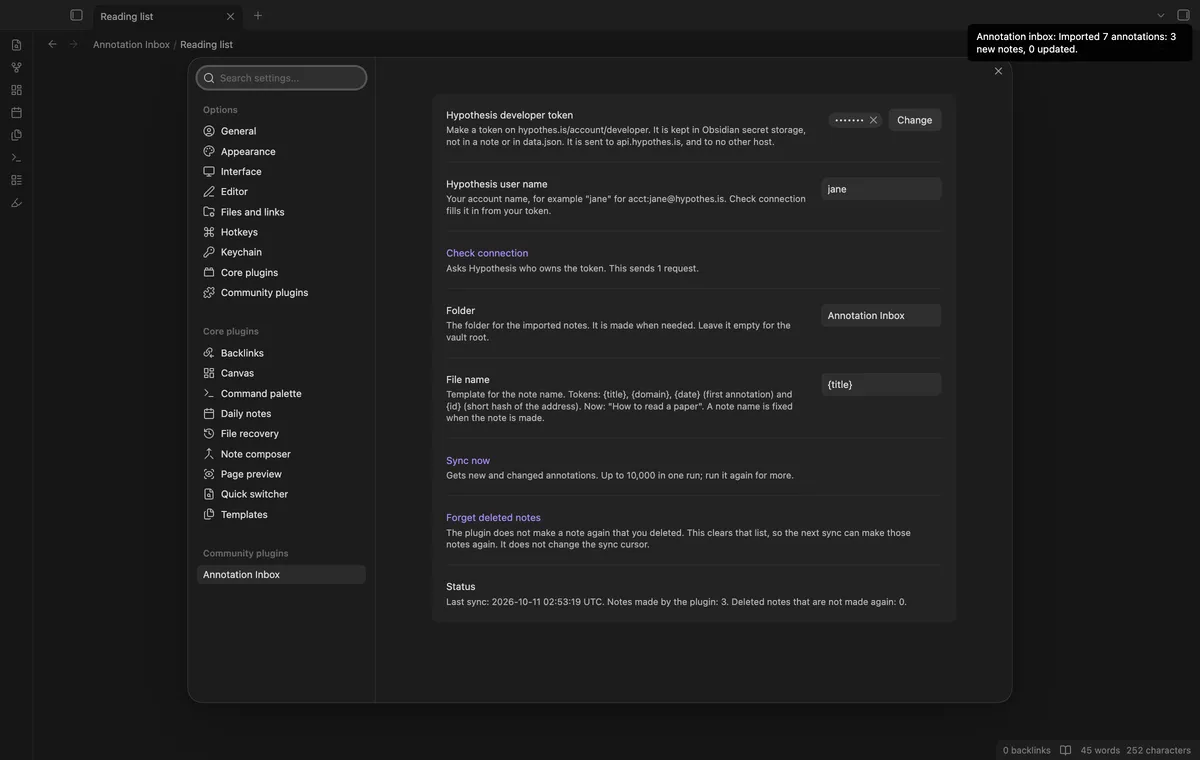Close the Reading list tab
This screenshot has width=1200, height=760.
(230, 16)
